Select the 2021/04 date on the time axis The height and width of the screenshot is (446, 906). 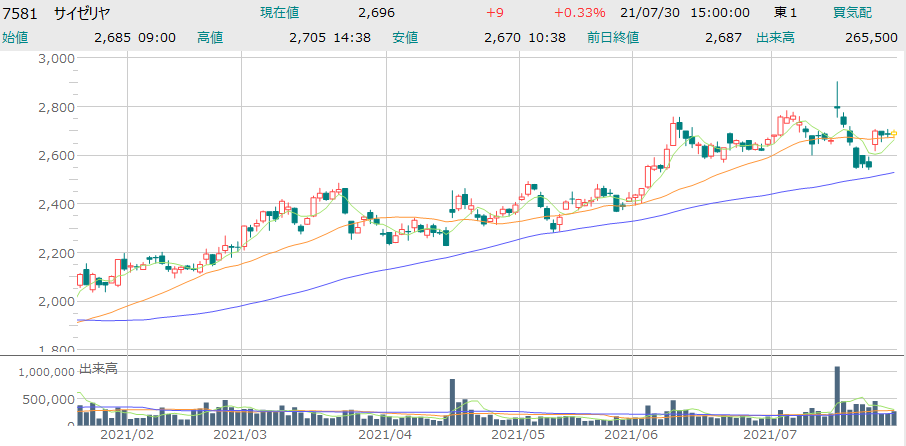386,436
